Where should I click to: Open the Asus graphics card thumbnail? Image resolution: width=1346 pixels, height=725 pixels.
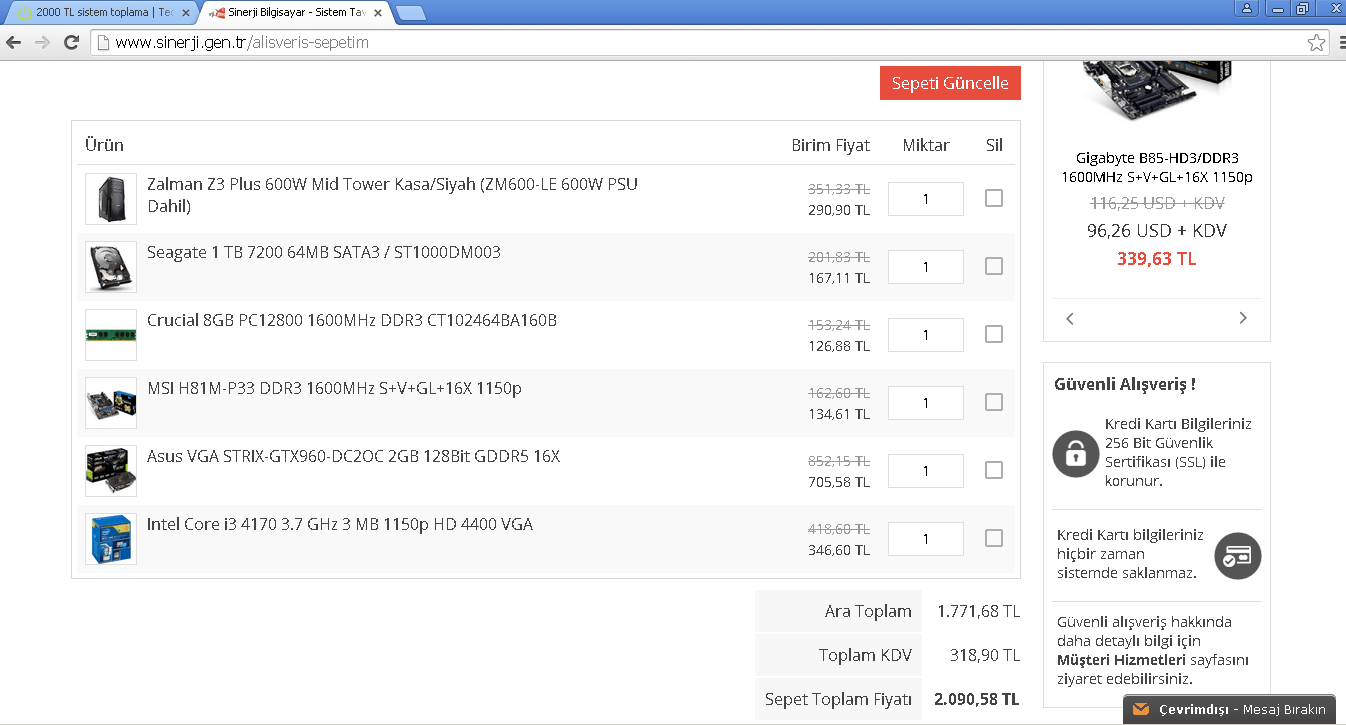(x=111, y=471)
